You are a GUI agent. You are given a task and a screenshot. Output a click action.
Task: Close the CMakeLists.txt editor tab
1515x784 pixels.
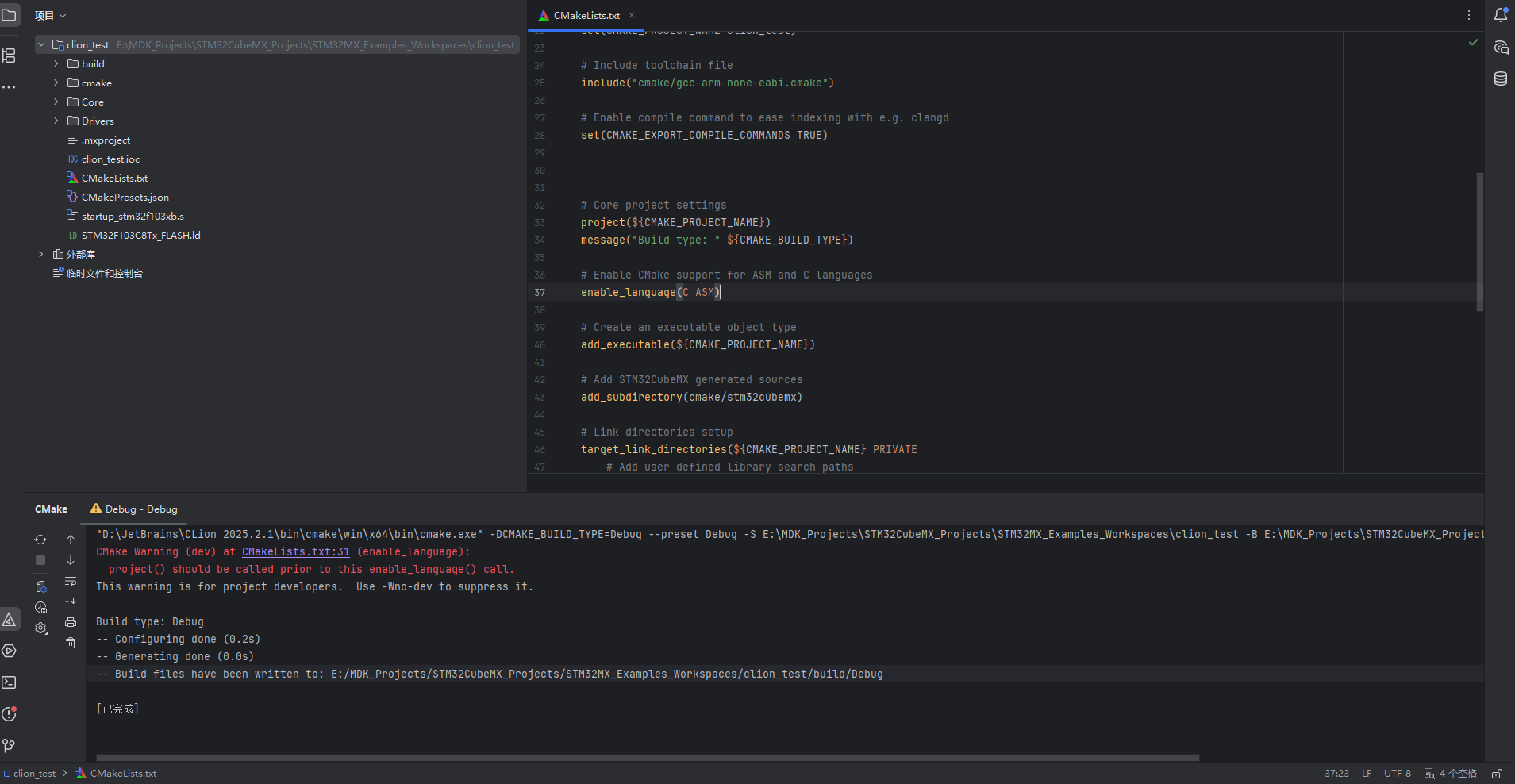pos(632,15)
